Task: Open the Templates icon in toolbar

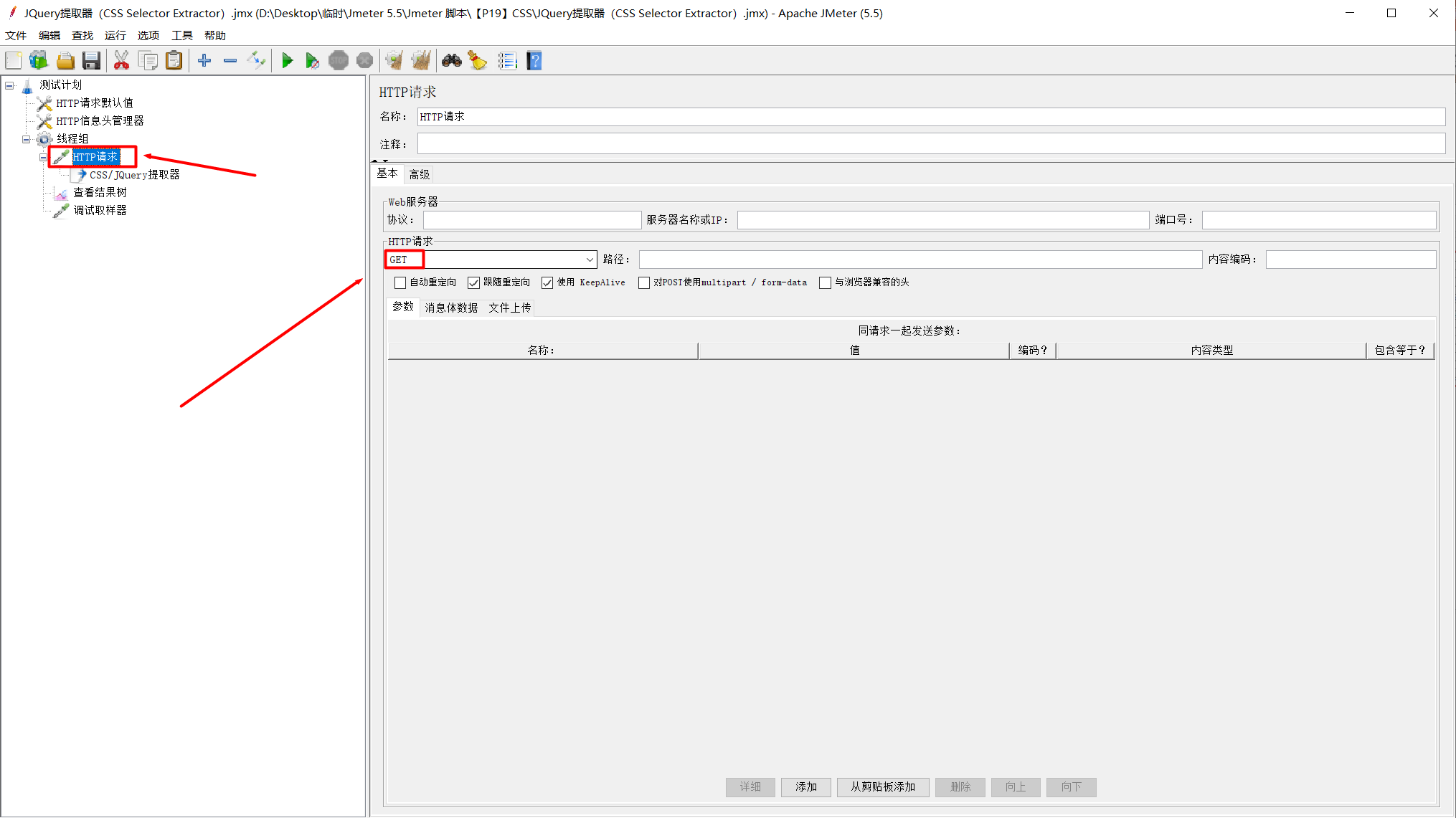Action: [x=39, y=61]
